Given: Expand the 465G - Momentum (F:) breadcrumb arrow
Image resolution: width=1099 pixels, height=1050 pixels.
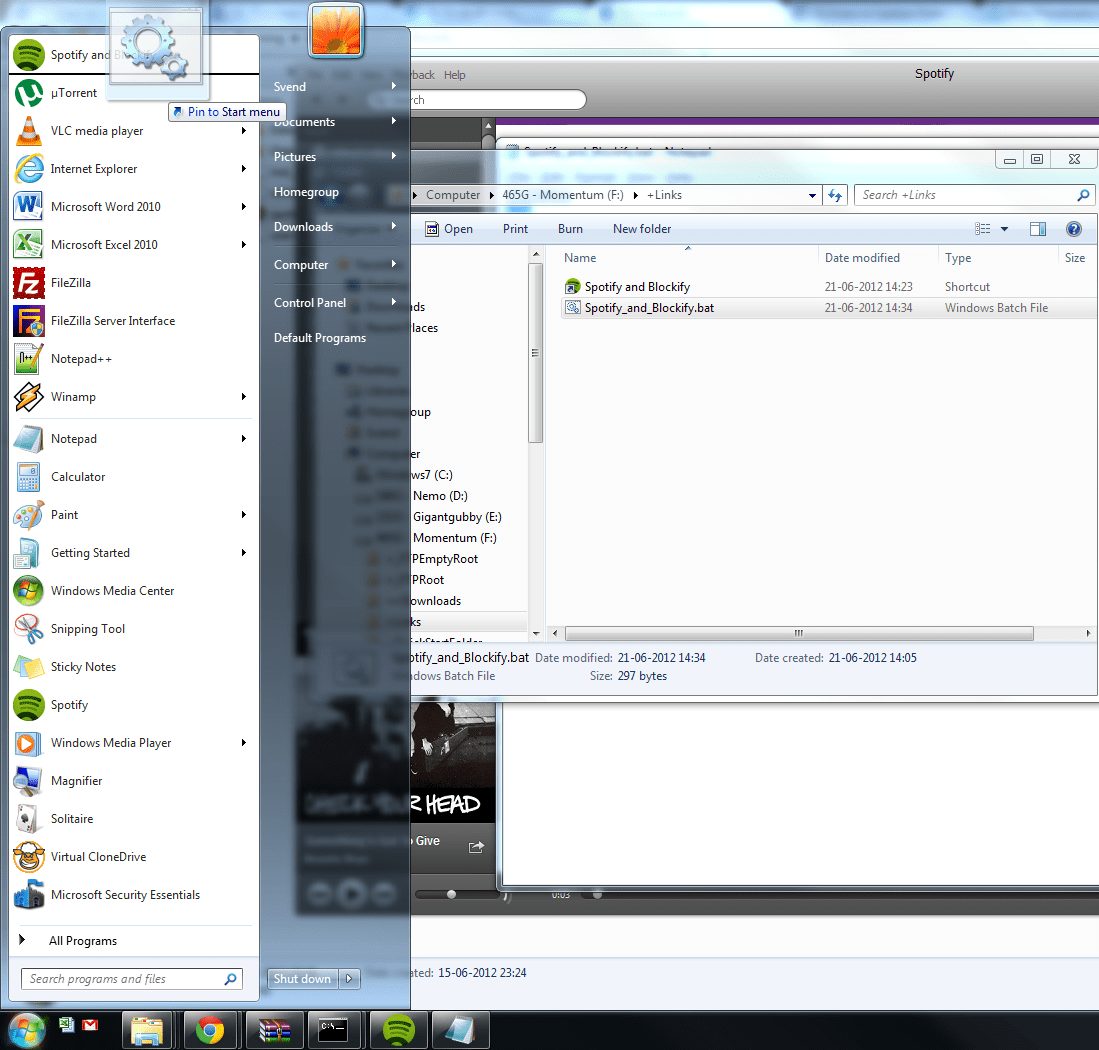Looking at the screenshot, I should click(x=636, y=196).
